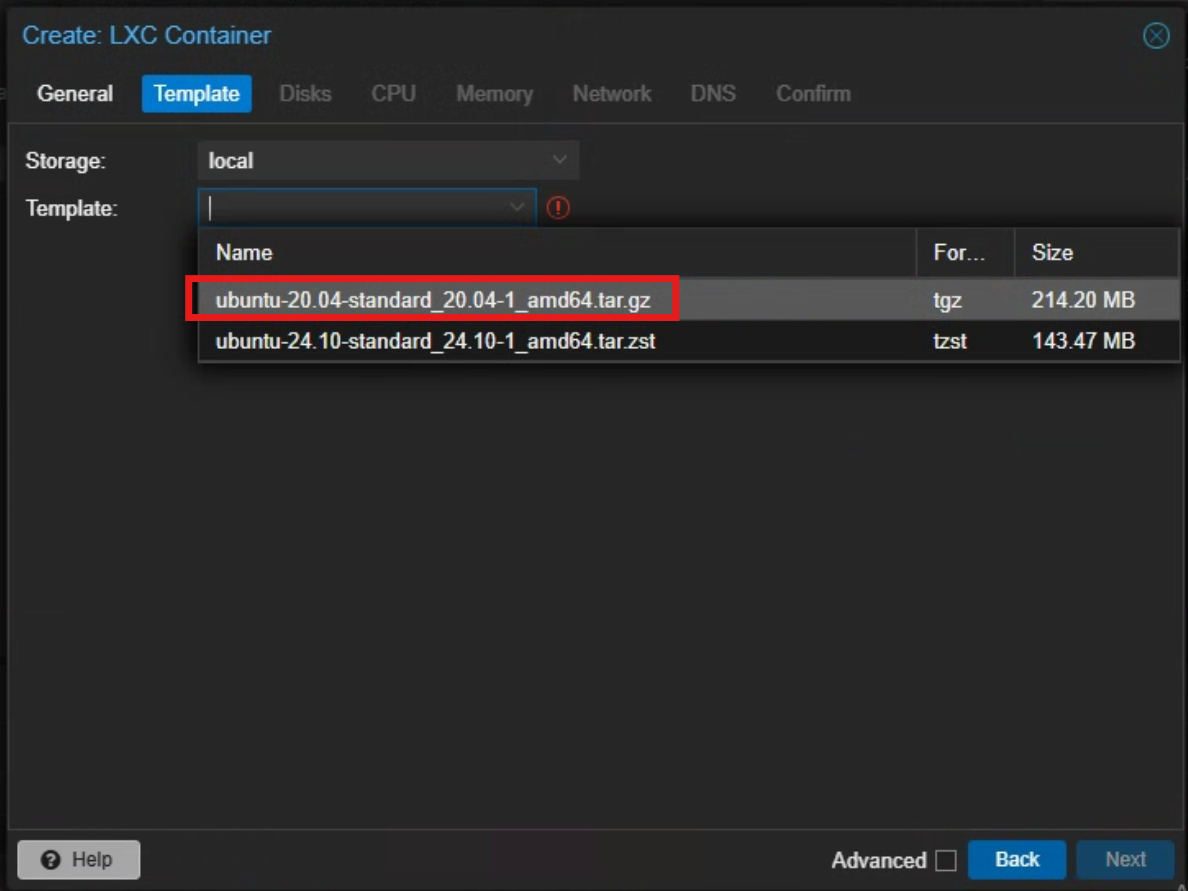Click the 214.20 MB size value
The width and height of the screenshot is (1188, 891).
click(1083, 300)
